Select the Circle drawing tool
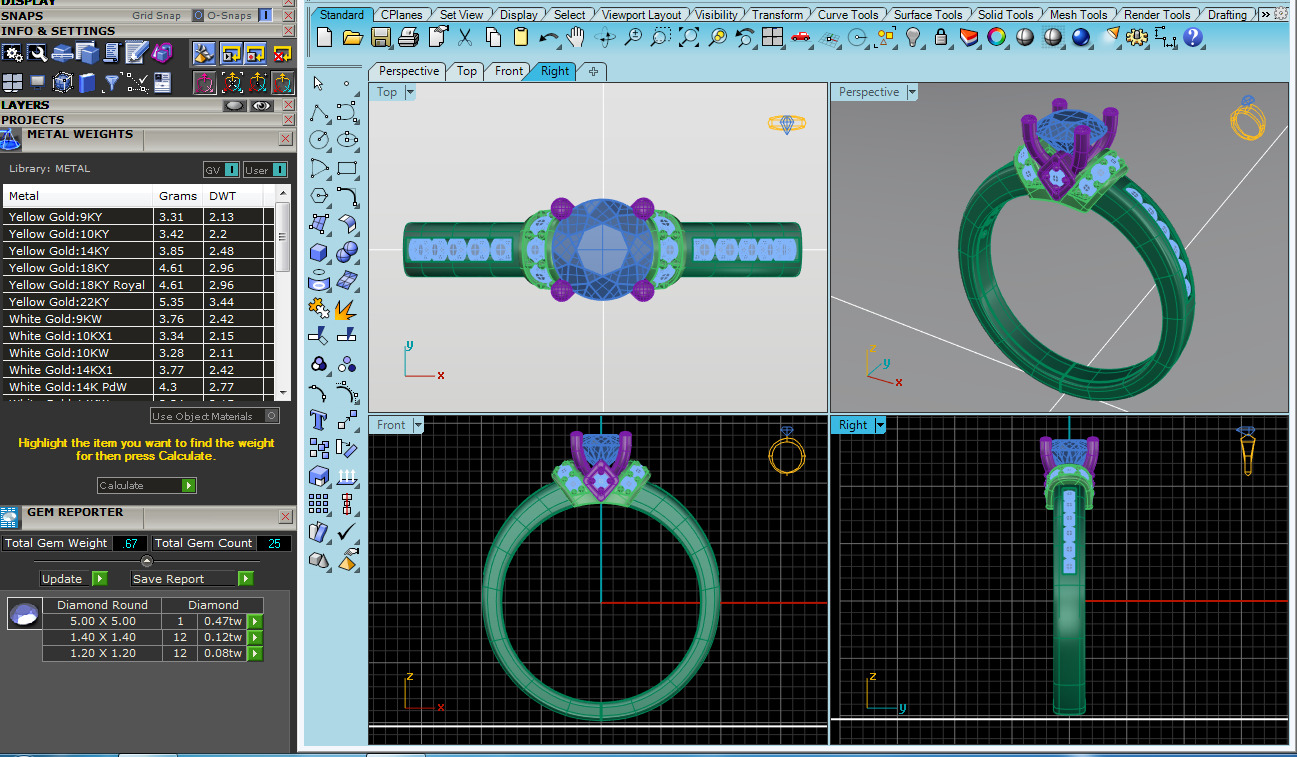This screenshot has width=1297, height=757. [x=319, y=140]
